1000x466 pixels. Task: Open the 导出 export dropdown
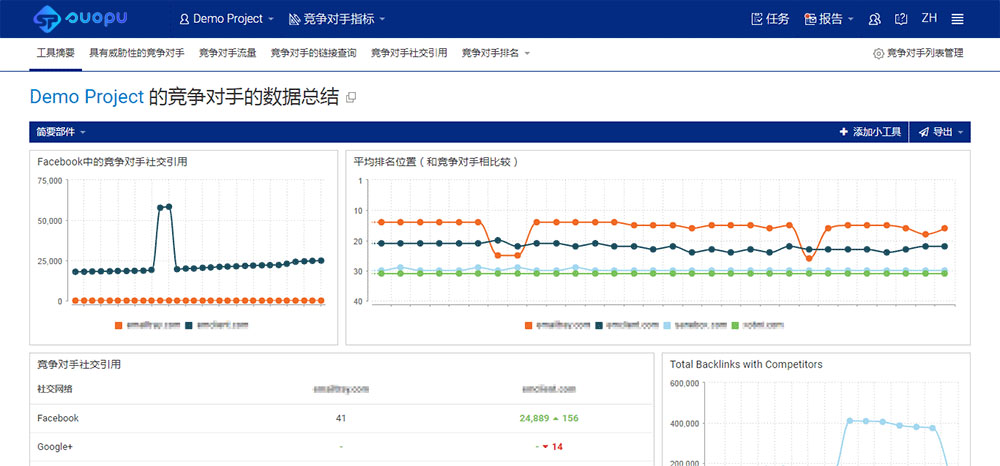[941, 132]
